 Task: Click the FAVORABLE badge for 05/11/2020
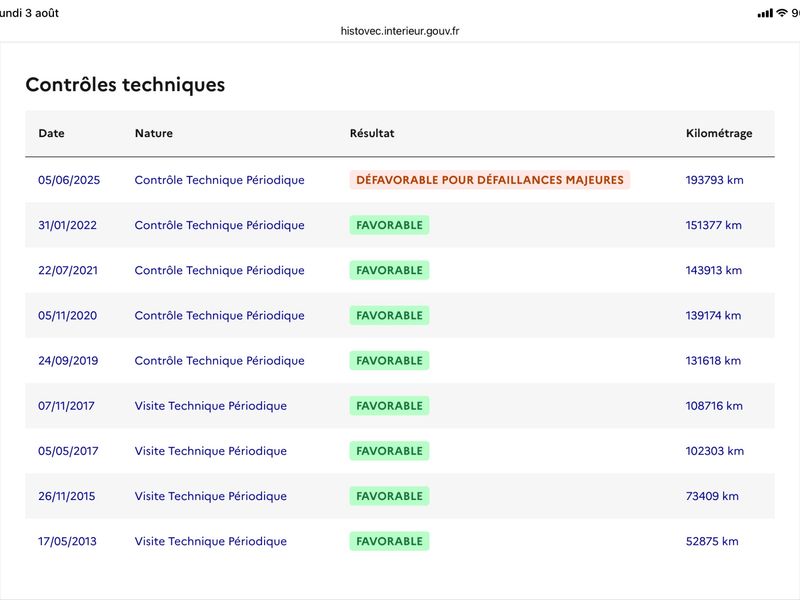[x=389, y=315]
